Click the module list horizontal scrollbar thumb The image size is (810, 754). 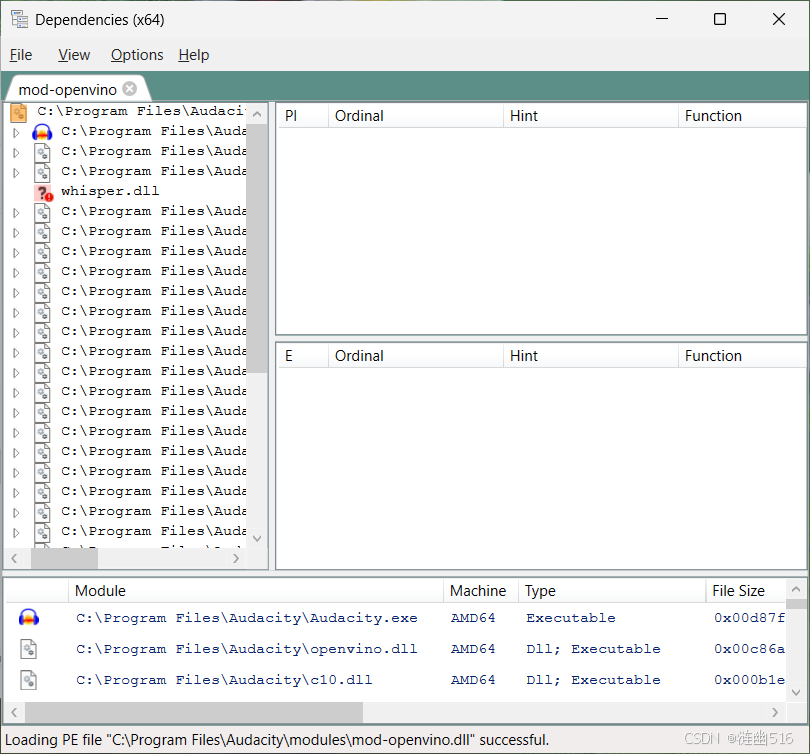click(194, 713)
